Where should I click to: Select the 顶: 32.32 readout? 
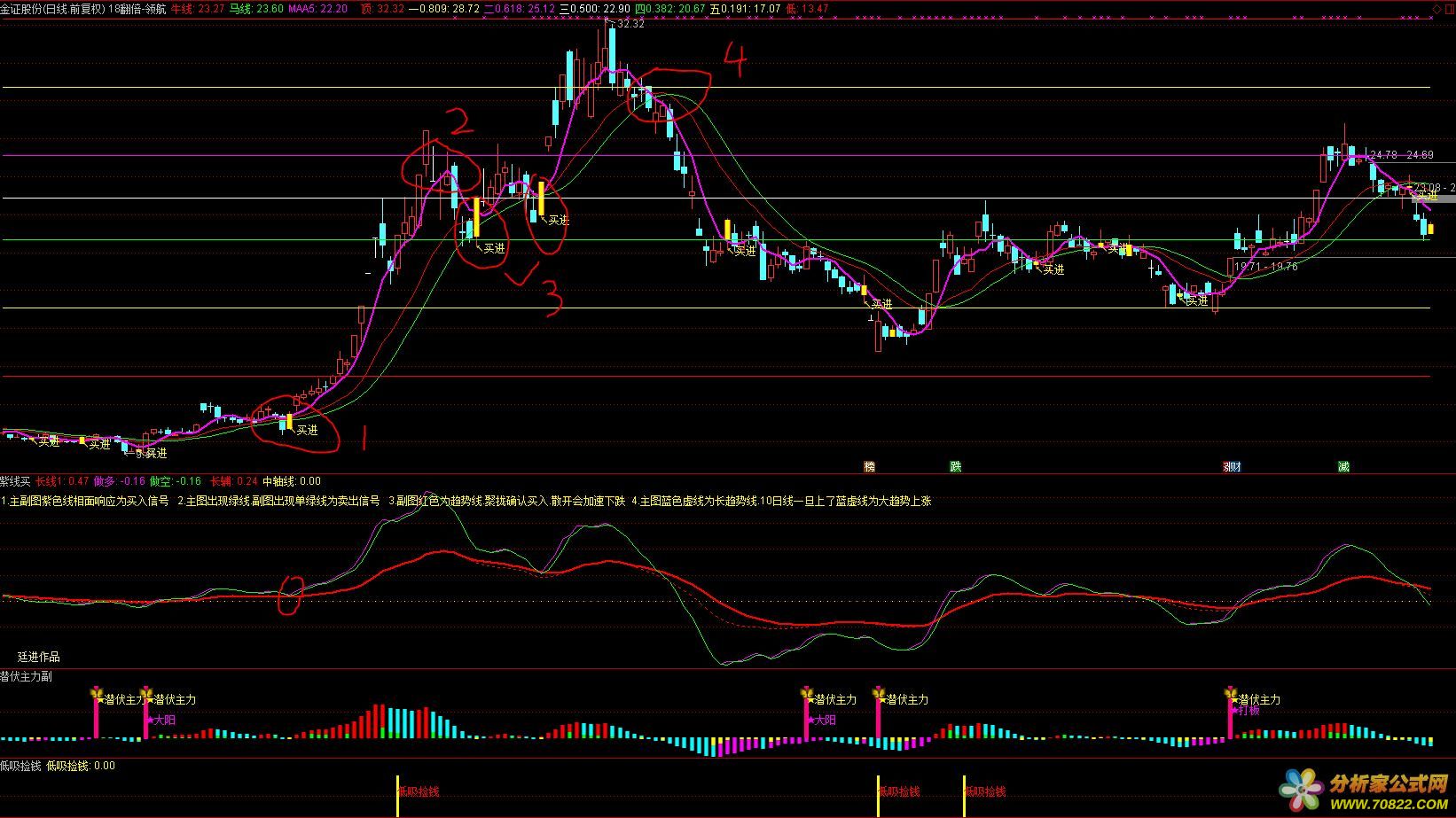click(x=382, y=8)
